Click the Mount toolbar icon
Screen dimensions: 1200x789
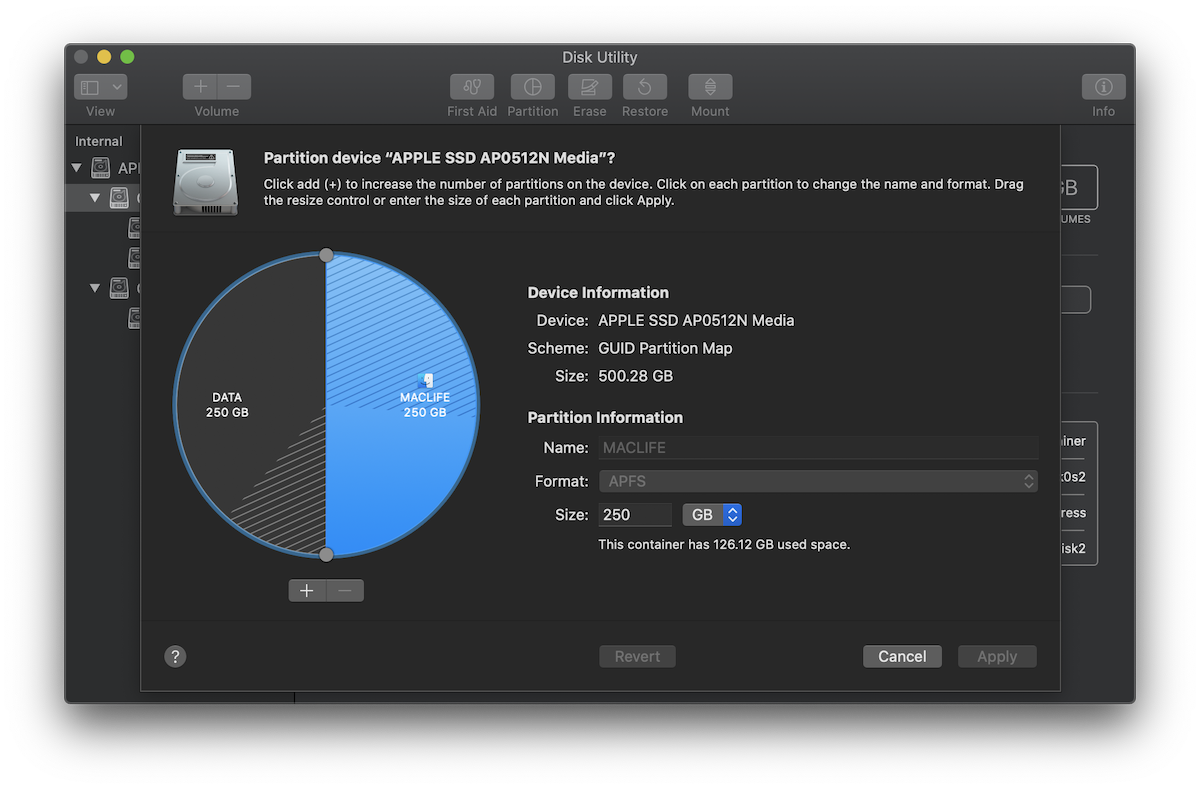click(x=710, y=88)
